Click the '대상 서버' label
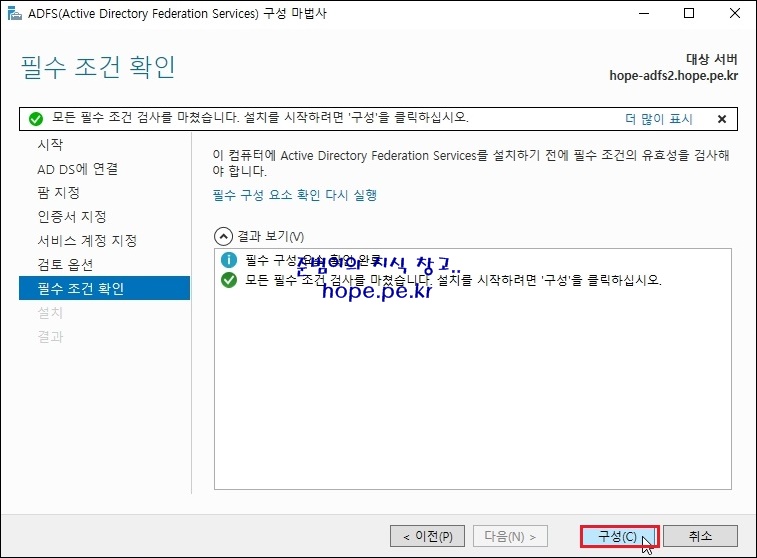Viewport: 757px width, 558px height. coord(712,59)
